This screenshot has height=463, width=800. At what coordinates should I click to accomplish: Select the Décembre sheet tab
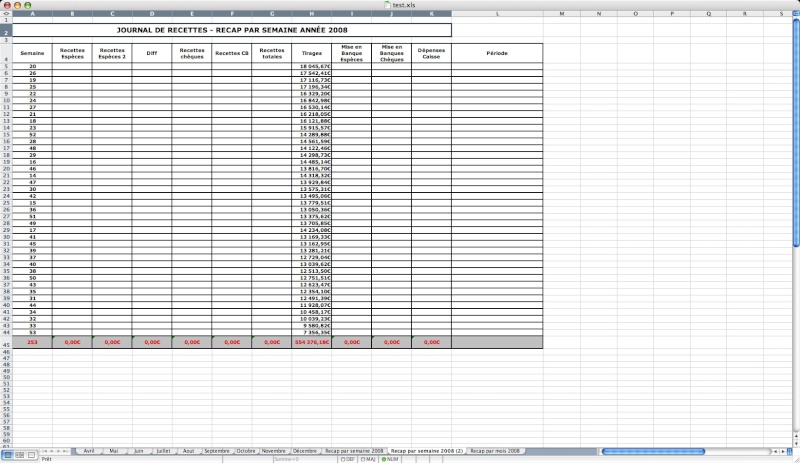(305, 451)
